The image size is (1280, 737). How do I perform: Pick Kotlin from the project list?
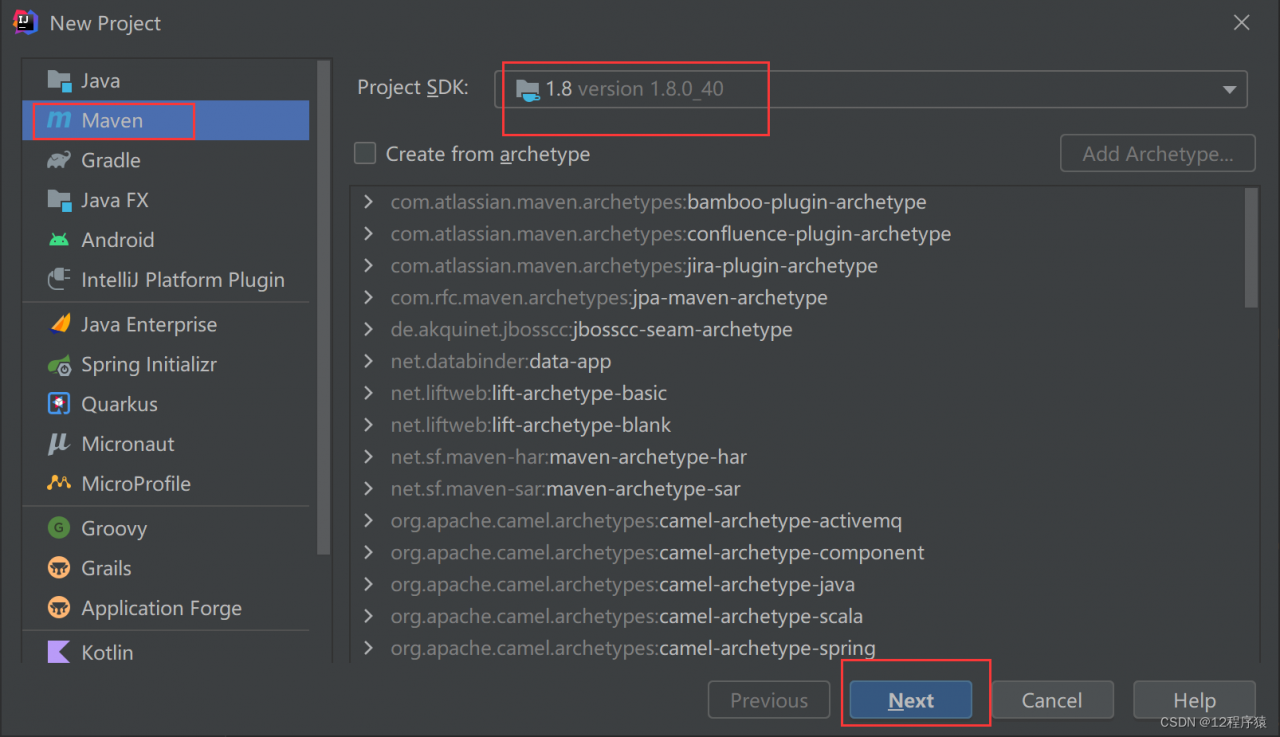click(166, 652)
